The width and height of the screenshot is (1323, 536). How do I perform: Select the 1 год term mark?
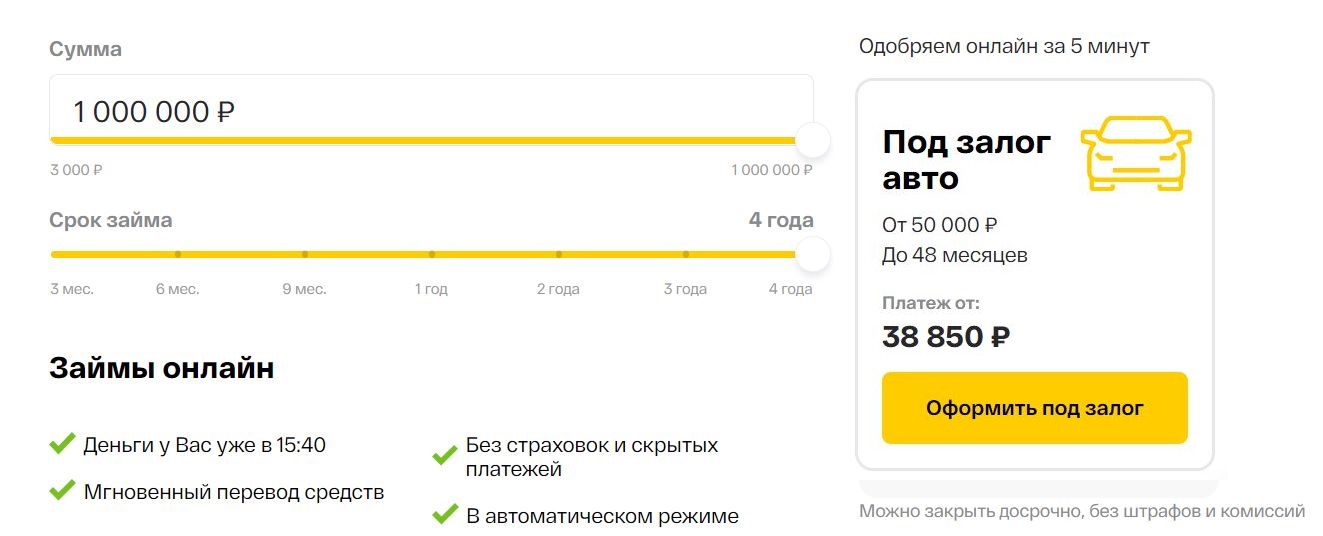432,254
